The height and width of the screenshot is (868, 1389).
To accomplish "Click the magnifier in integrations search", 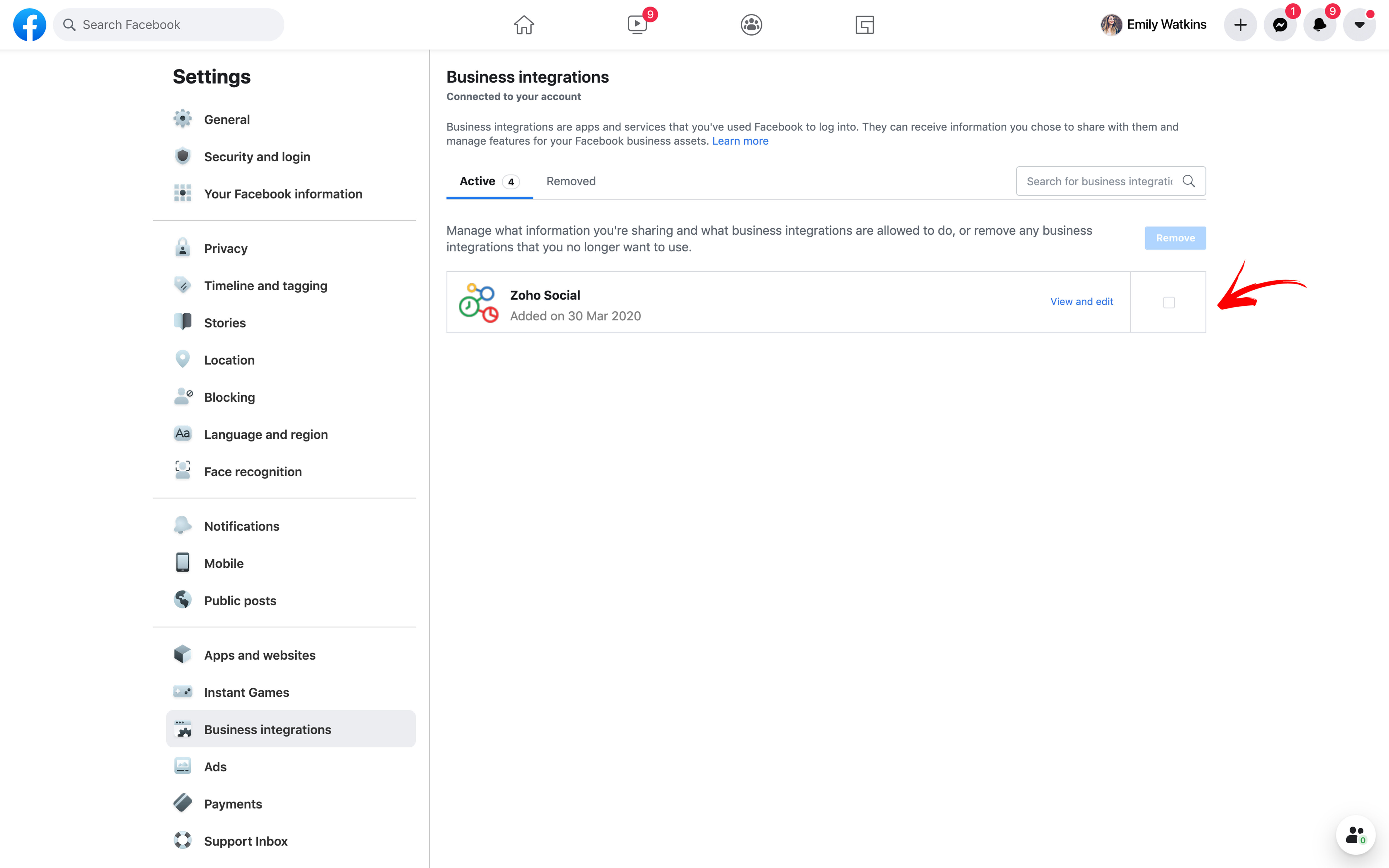I will [1189, 181].
